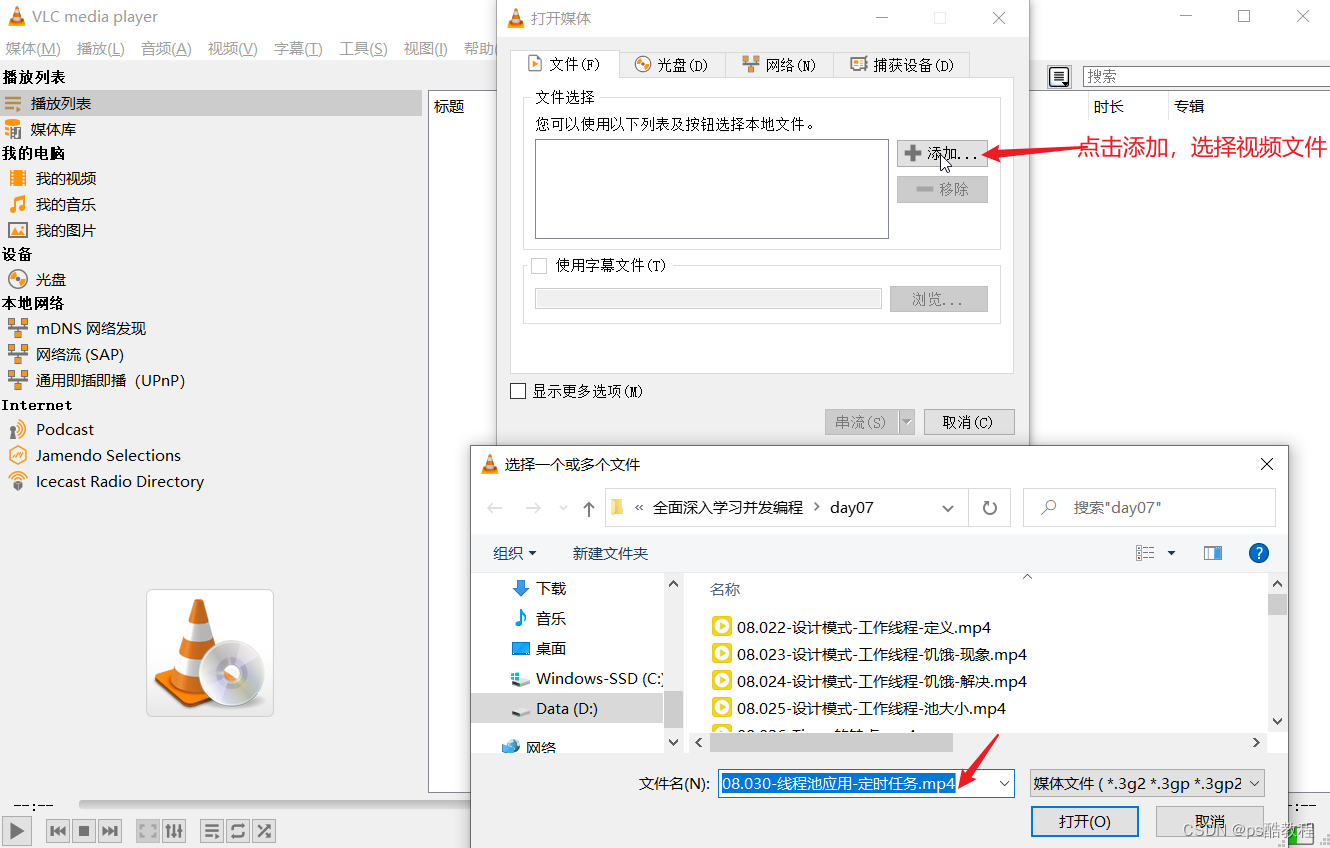Open the Playback (播放) menu
This screenshot has width=1330, height=848.
point(100,49)
